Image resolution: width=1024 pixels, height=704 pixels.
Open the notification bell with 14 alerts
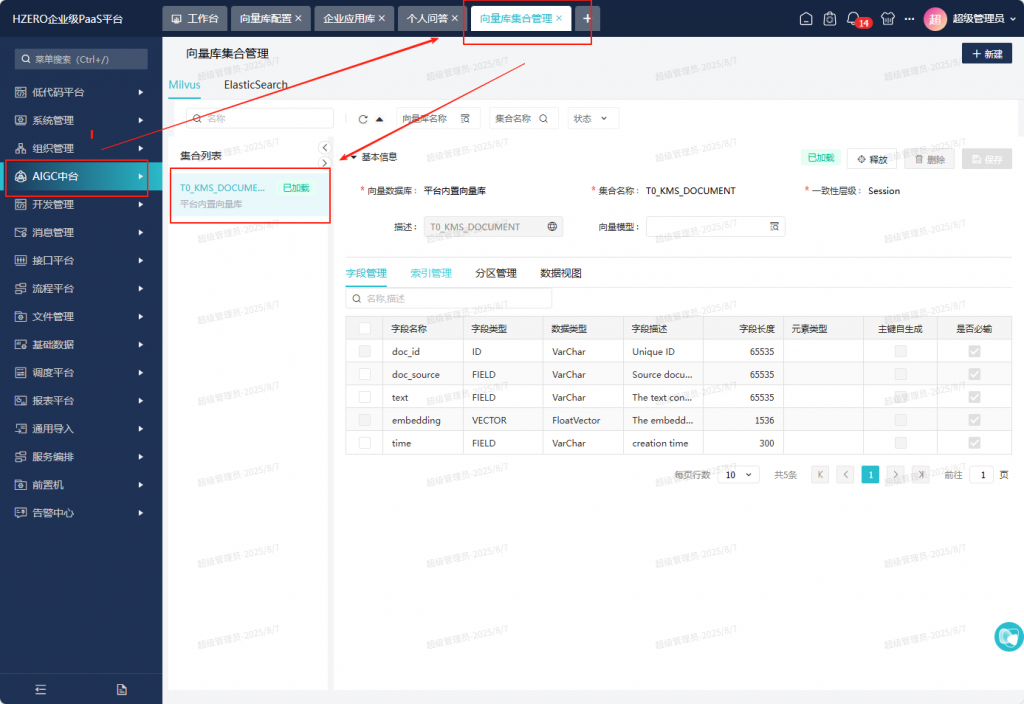pyautogui.click(x=854, y=19)
